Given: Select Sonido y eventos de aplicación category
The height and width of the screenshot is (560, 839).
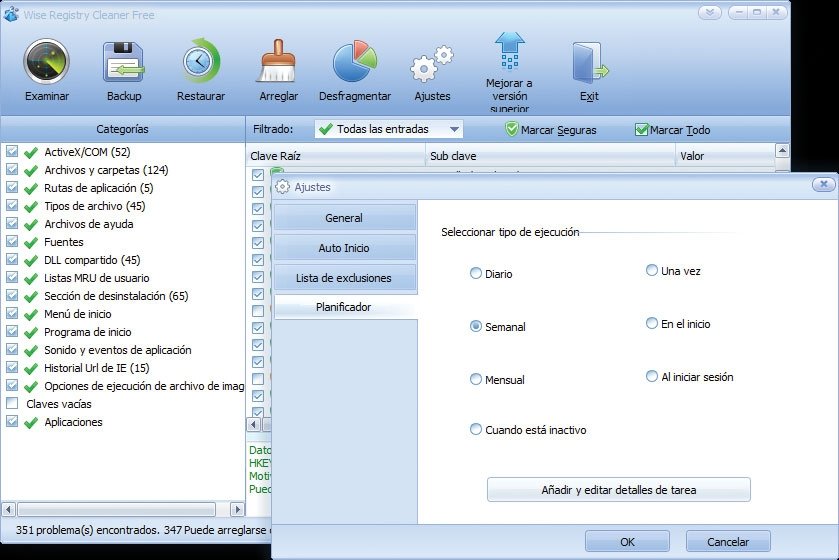Looking at the screenshot, I should (118, 350).
